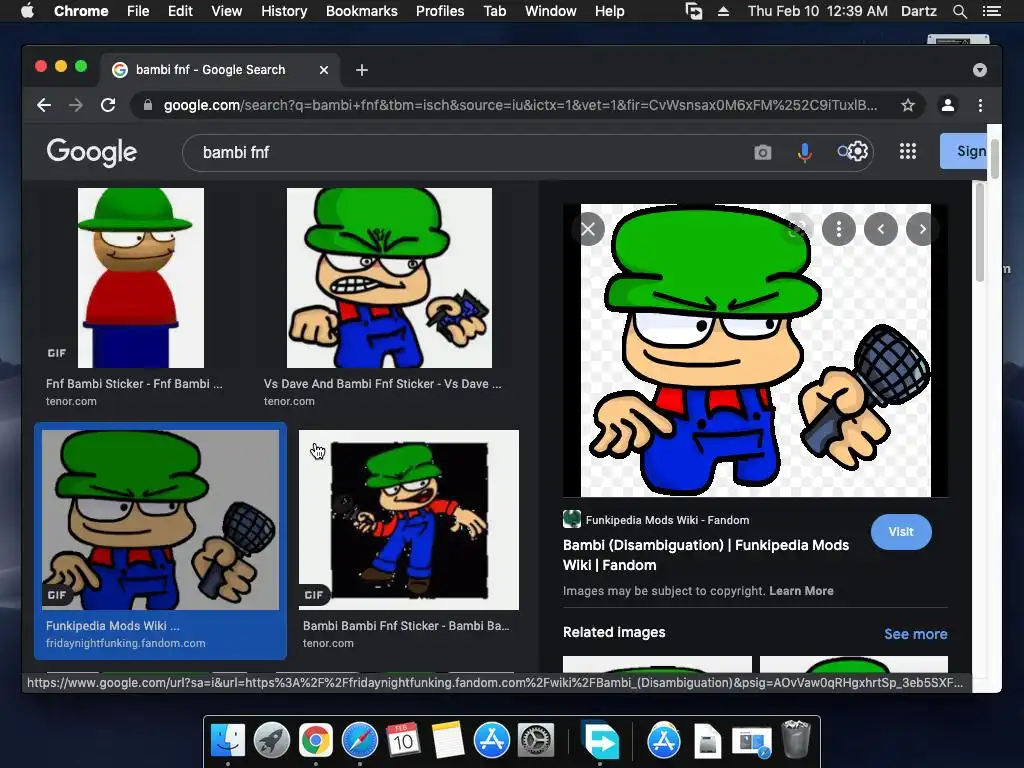
Task: Click the page's main vertical scrollbar
Action: (994, 158)
